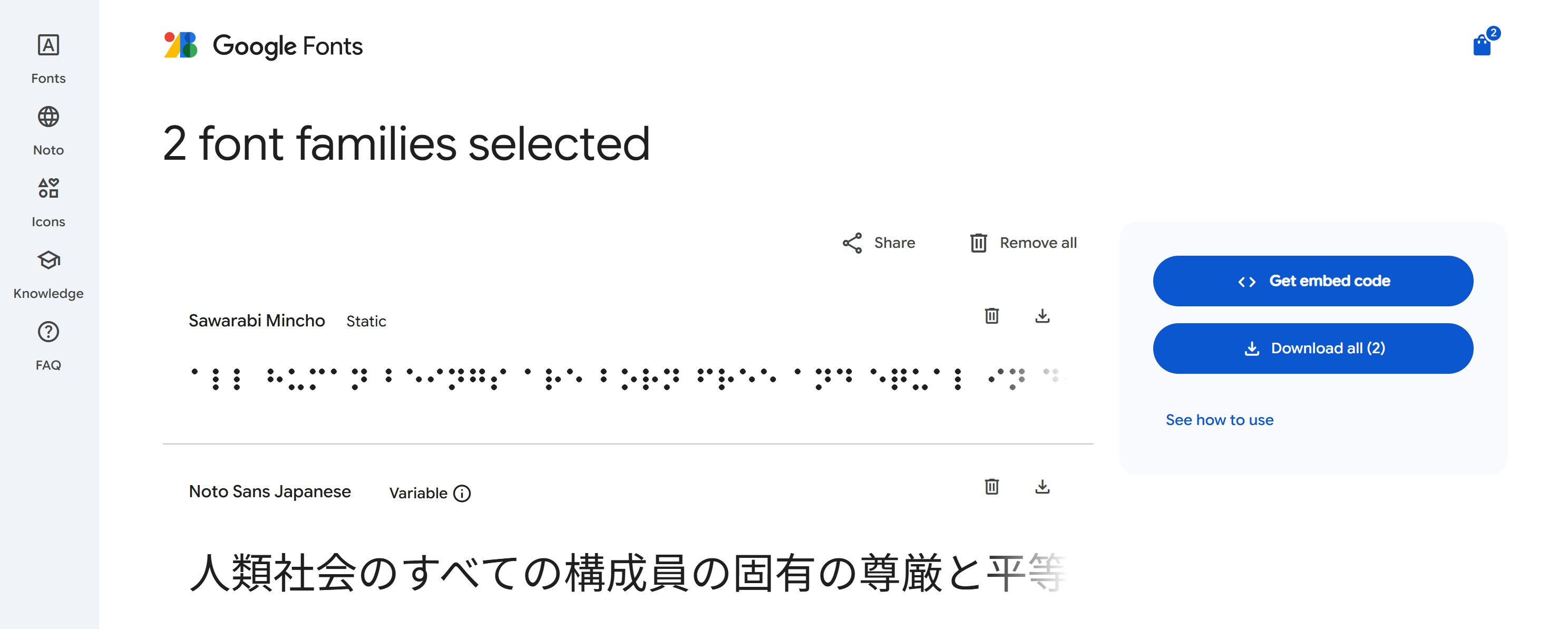This screenshot has width=1568, height=629.
Task: Click the Download all (2) button
Action: 1312,349
